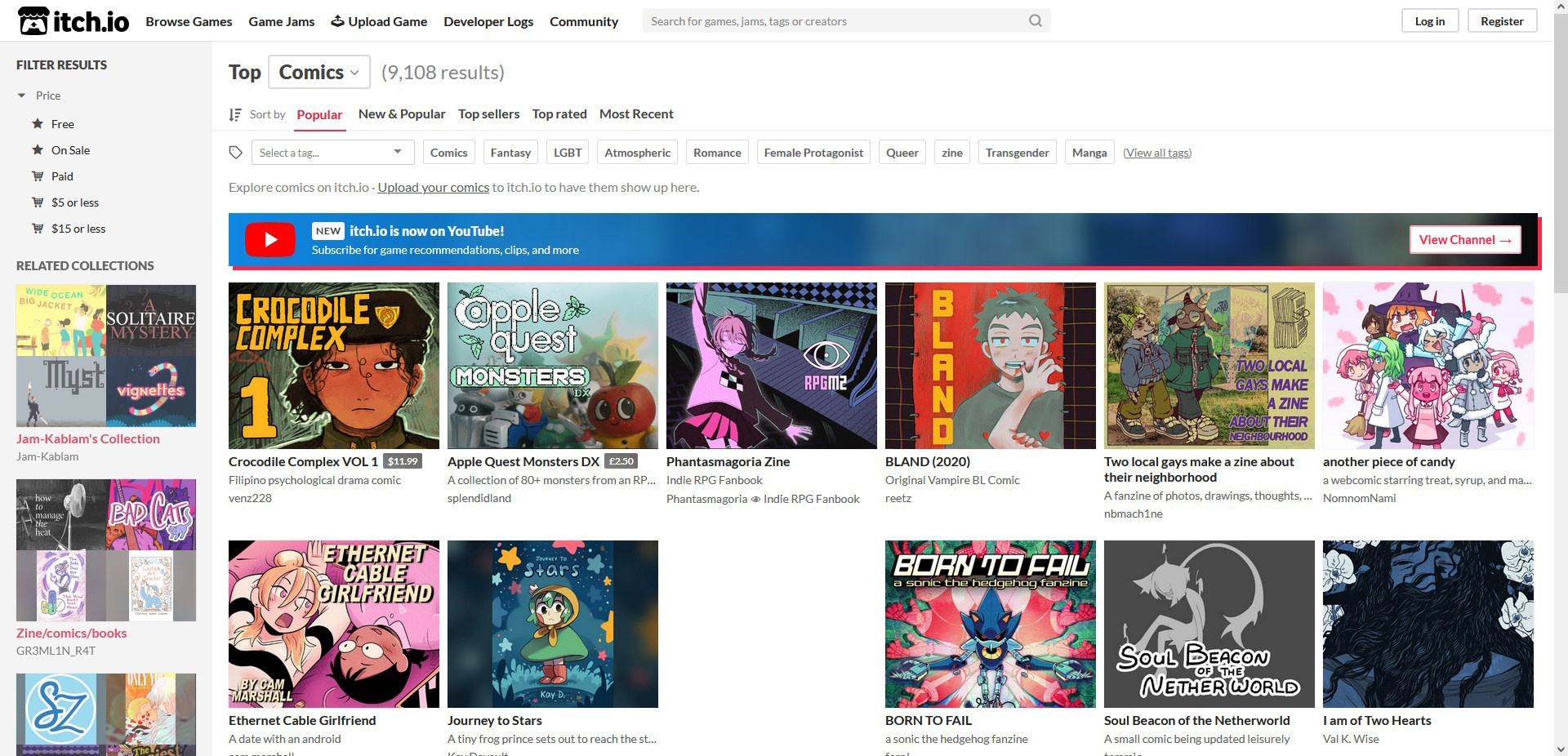Open Browse Games menu
The image size is (1568, 756).
[189, 21]
